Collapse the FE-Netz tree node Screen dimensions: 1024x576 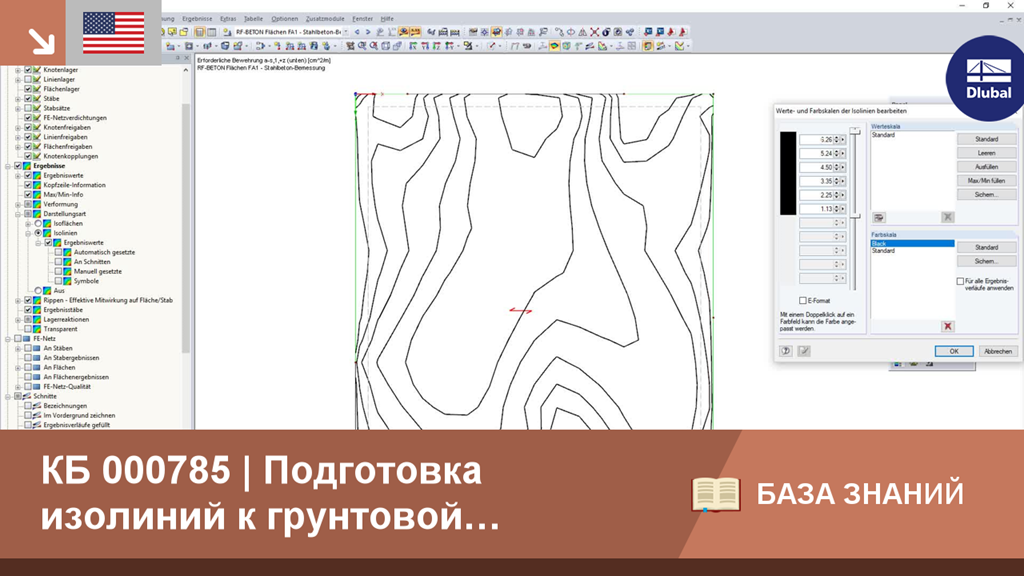tap(8, 339)
